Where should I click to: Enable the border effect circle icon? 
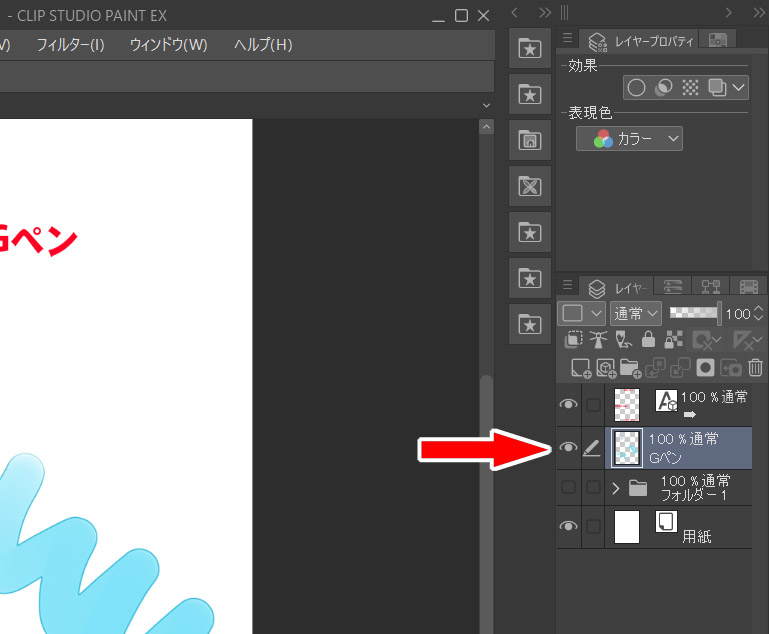coord(636,88)
